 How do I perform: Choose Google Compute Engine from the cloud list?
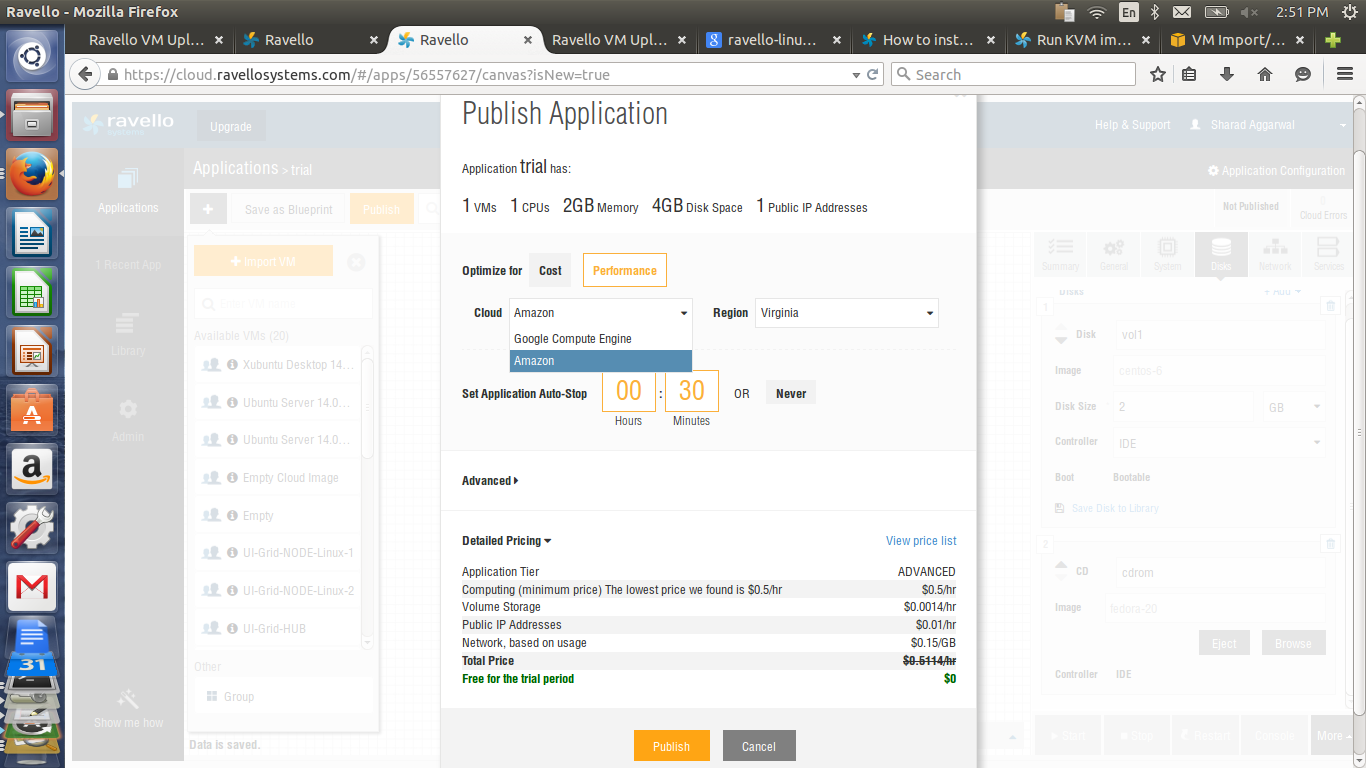pos(573,339)
